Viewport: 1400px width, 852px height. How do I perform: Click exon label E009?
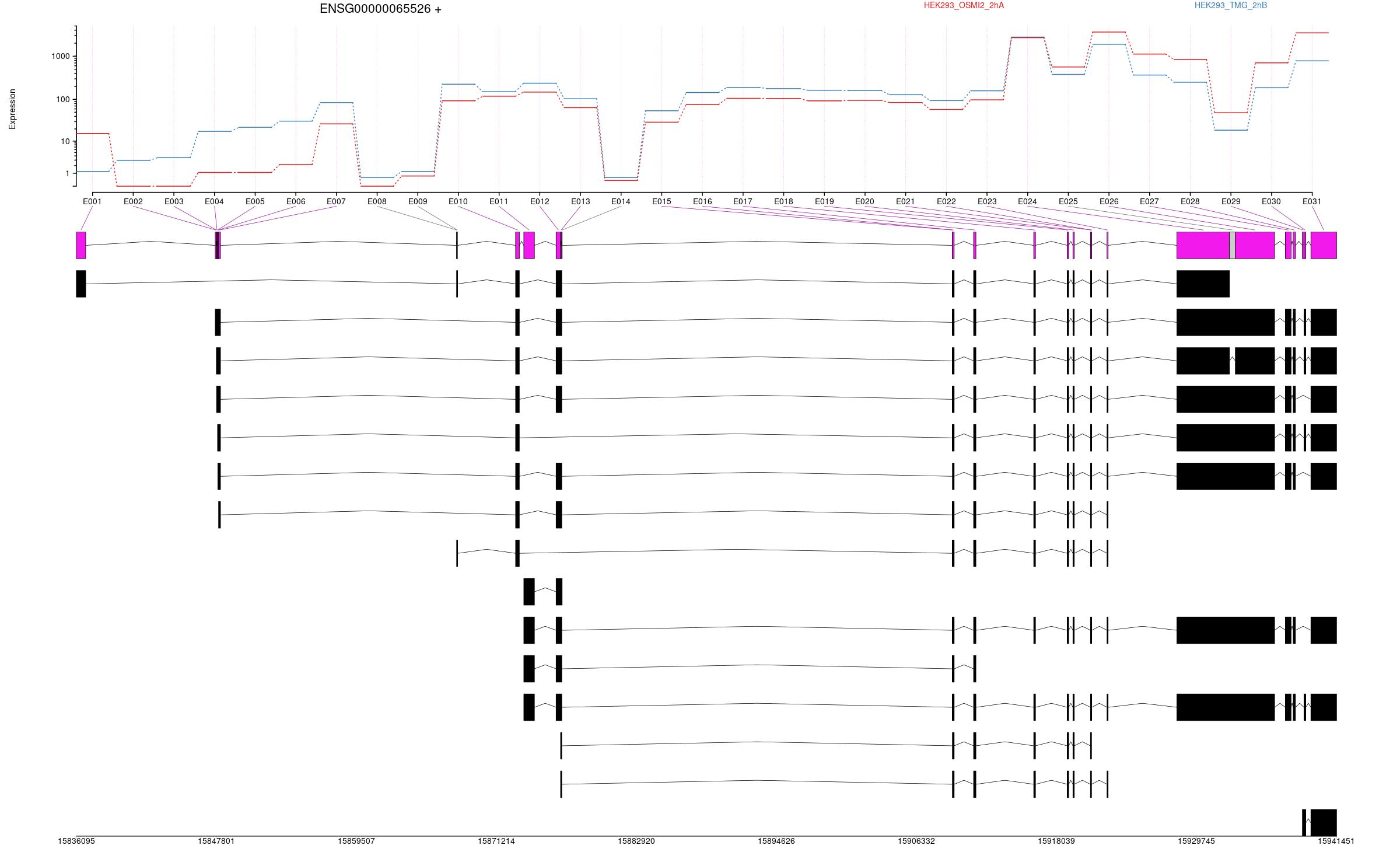(418, 201)
